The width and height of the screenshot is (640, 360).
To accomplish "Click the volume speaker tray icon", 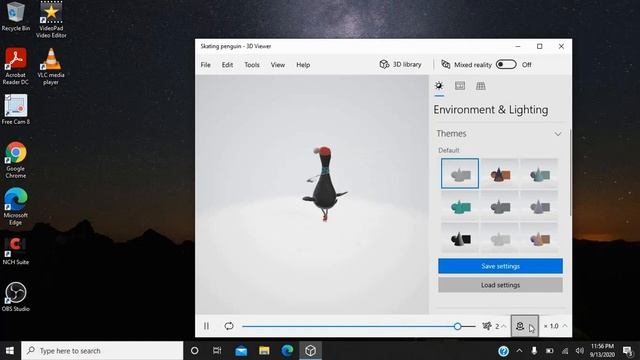I will [580, 351].
